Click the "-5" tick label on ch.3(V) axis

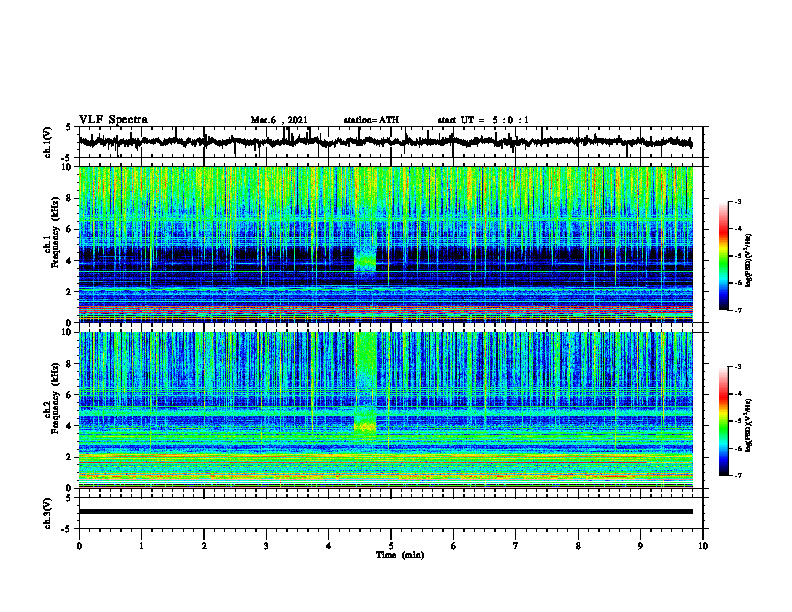click(x=67, y=529)
